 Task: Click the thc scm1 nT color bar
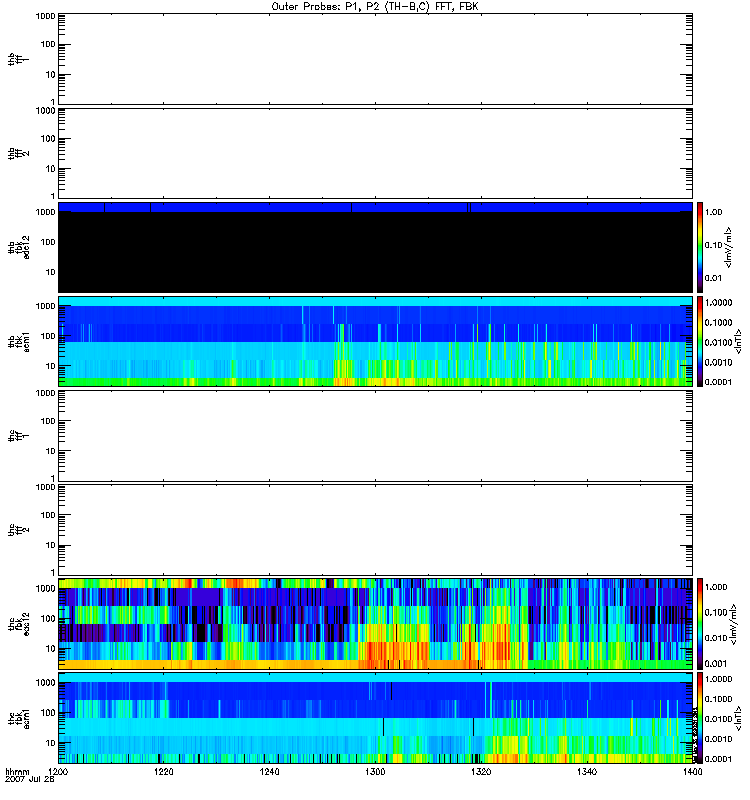click(x=701, y=717)
